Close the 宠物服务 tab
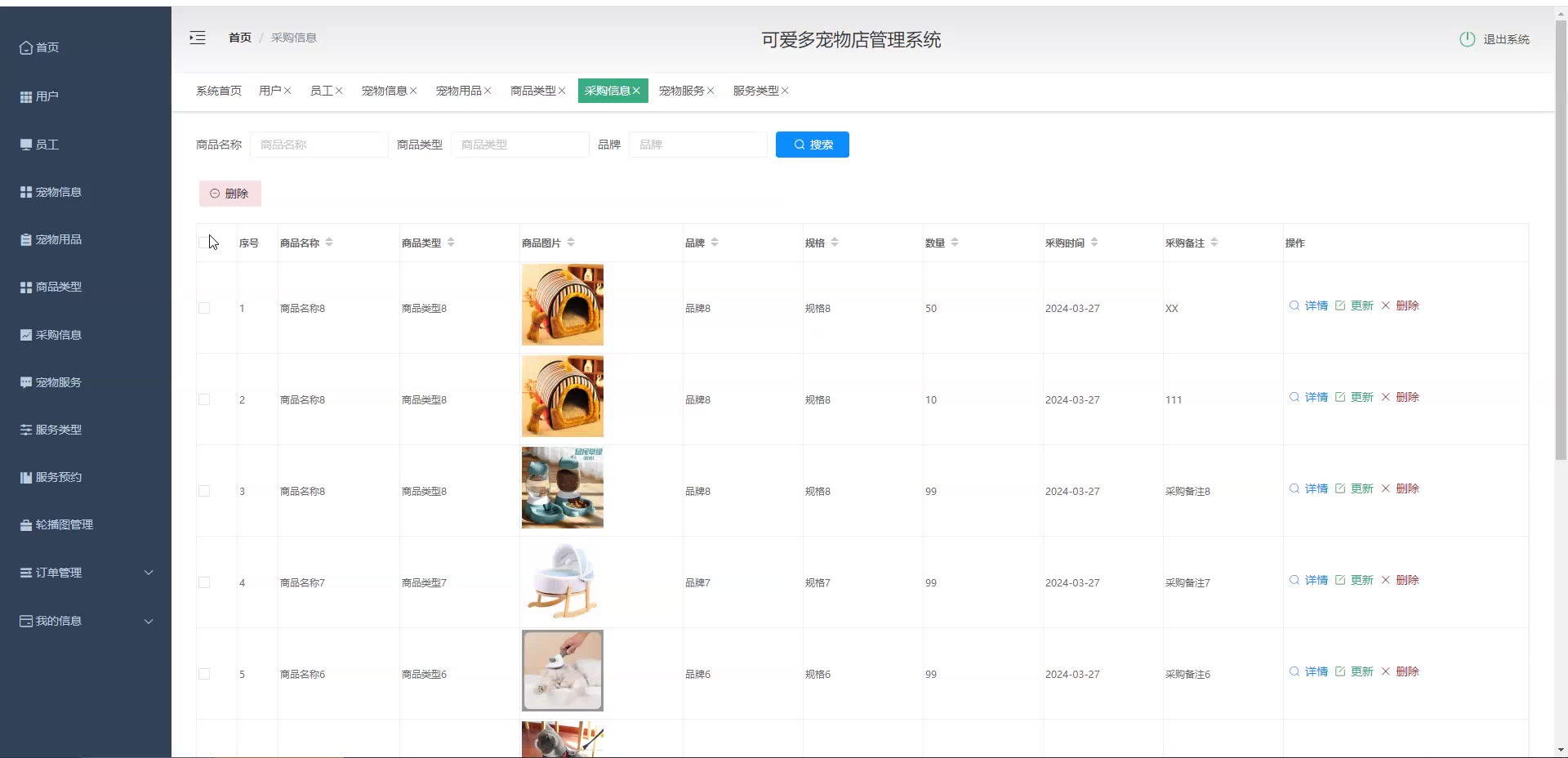The height and width of the screenshot is (758, 1568). 710,91
